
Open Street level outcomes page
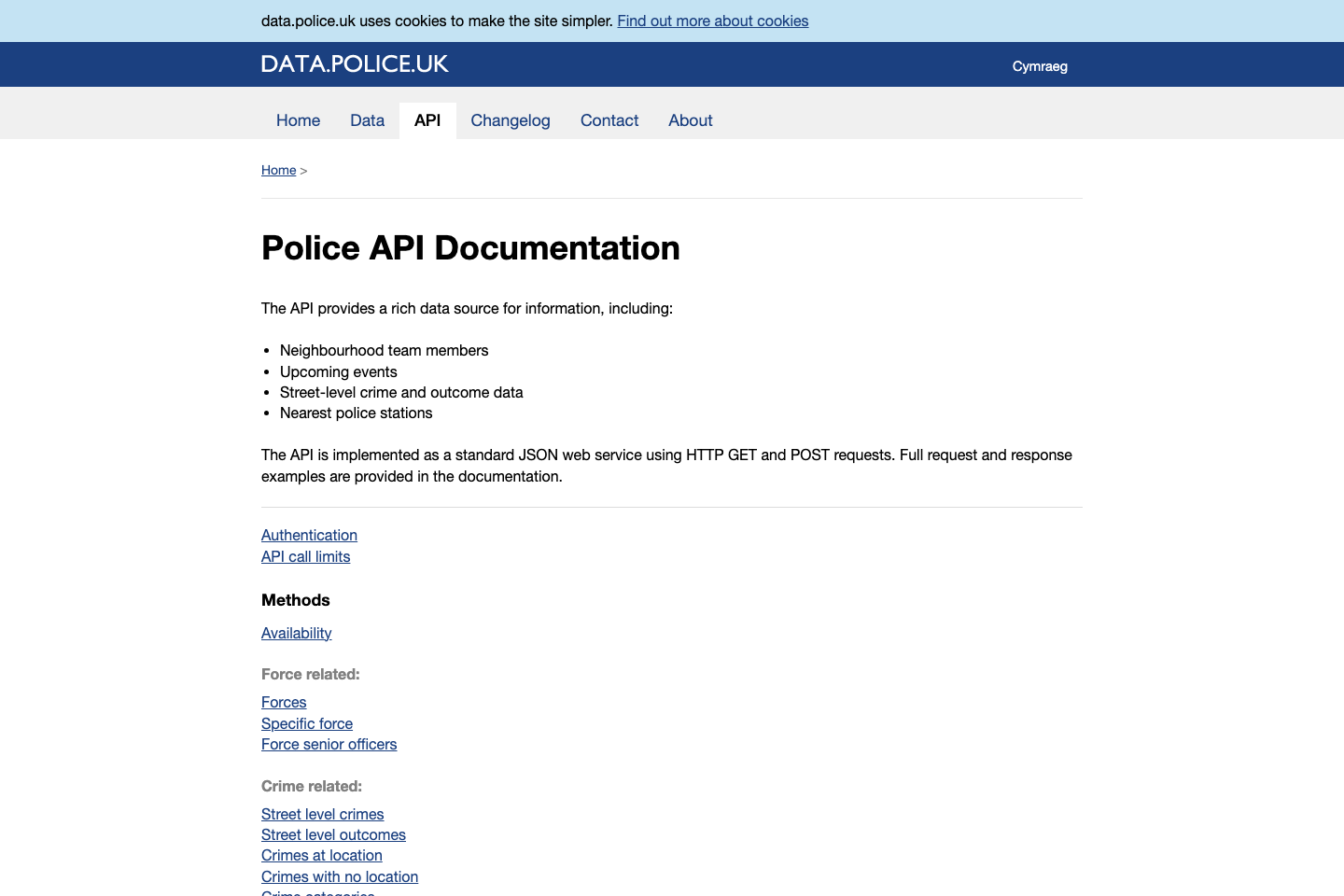pos(333,834)
